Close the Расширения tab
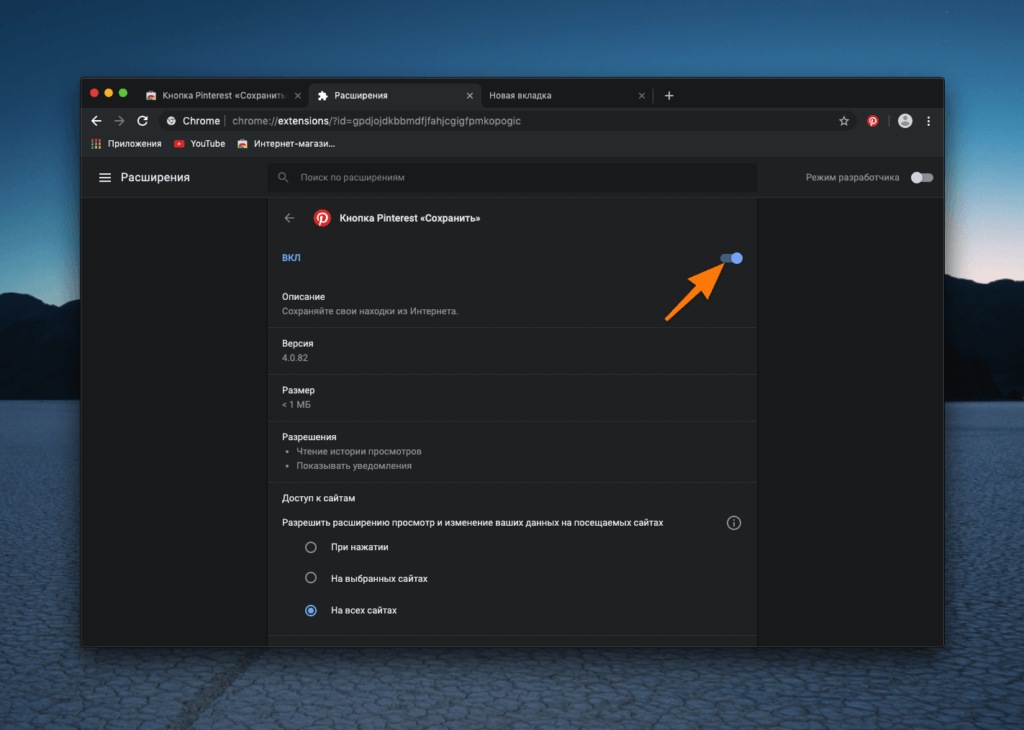 (470, 95)
